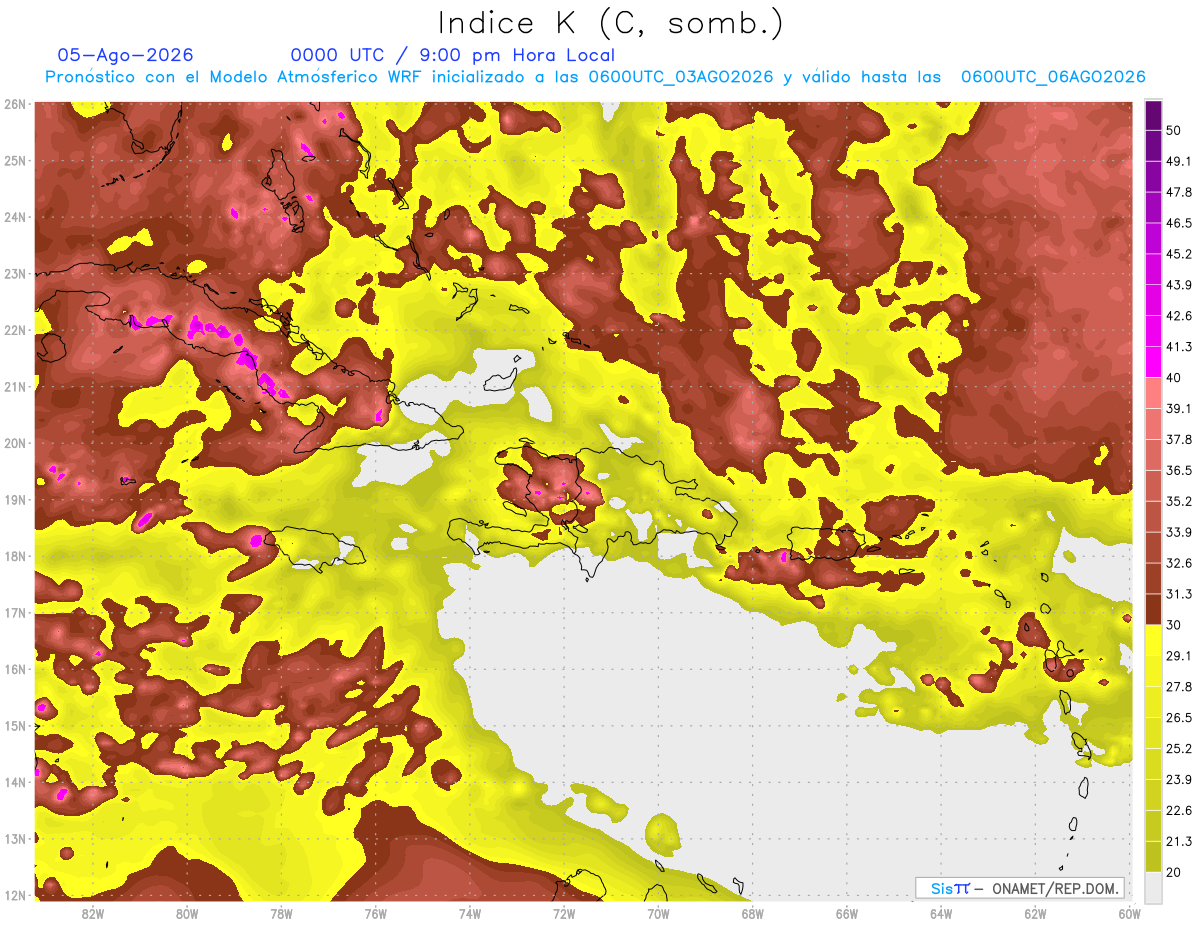Click the color scale label "27.8"
1200x927 pixels.
pos(1180,687)
